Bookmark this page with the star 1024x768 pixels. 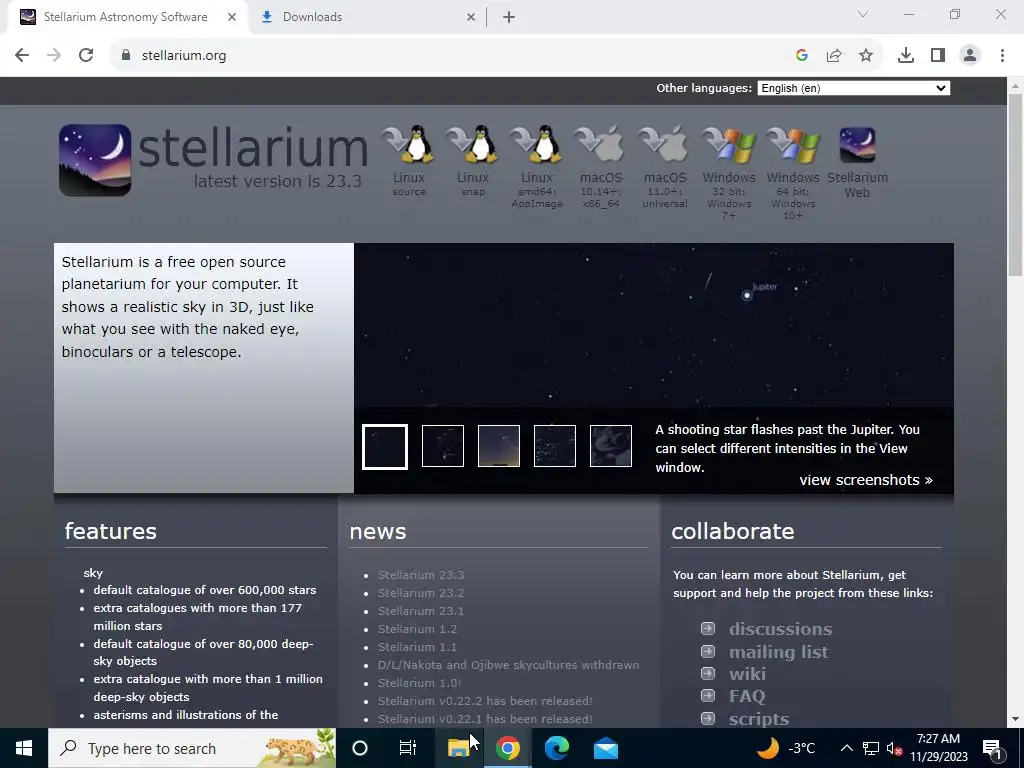tap(866, 56)
